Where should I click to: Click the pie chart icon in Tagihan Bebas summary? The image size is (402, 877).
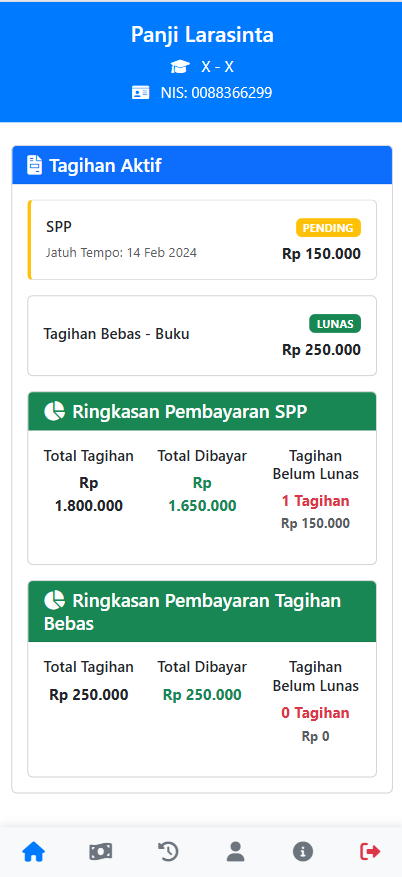pos(54,601)
